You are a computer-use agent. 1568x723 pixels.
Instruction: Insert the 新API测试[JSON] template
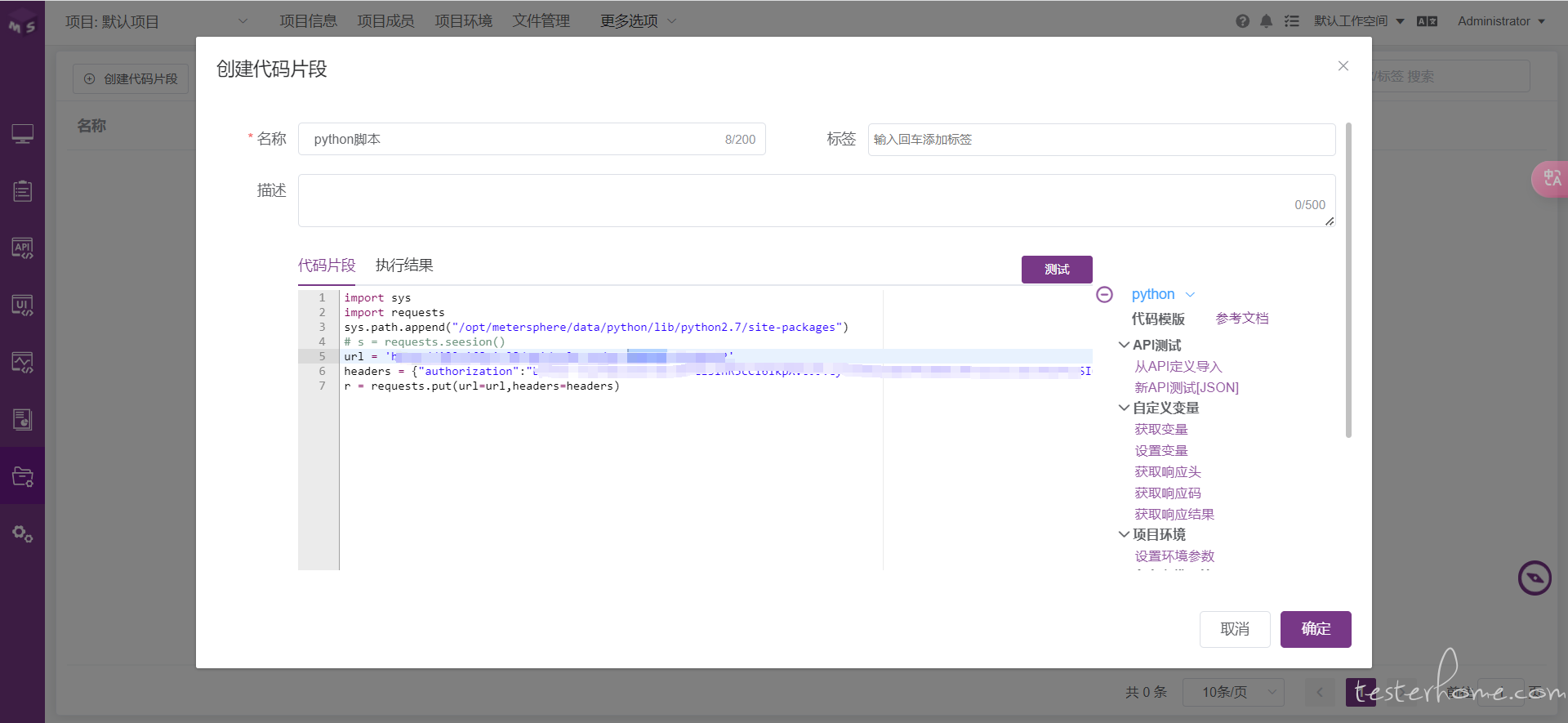pos(1187,388)
